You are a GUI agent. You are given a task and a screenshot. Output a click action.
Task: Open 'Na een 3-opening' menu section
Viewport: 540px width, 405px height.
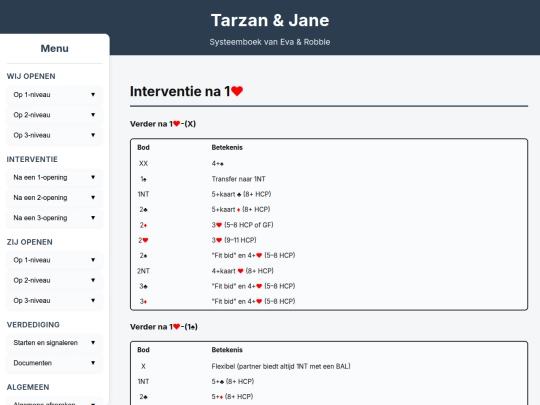click(54, 218)
